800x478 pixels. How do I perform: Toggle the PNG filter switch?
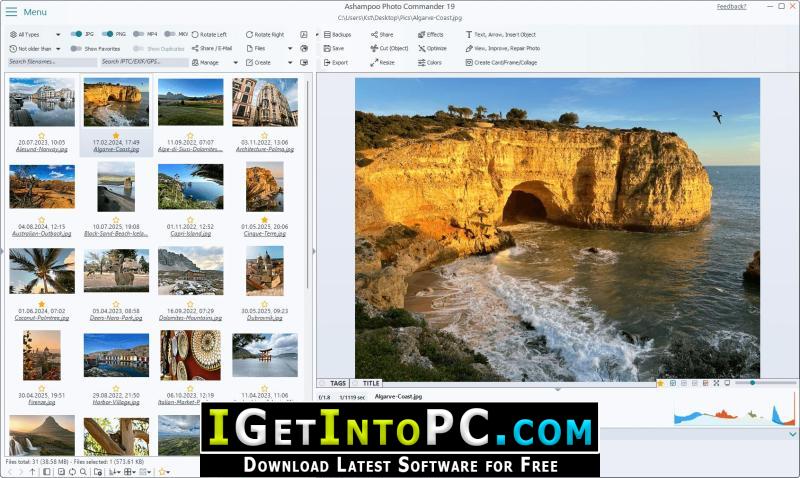click(x=107, y=34)
